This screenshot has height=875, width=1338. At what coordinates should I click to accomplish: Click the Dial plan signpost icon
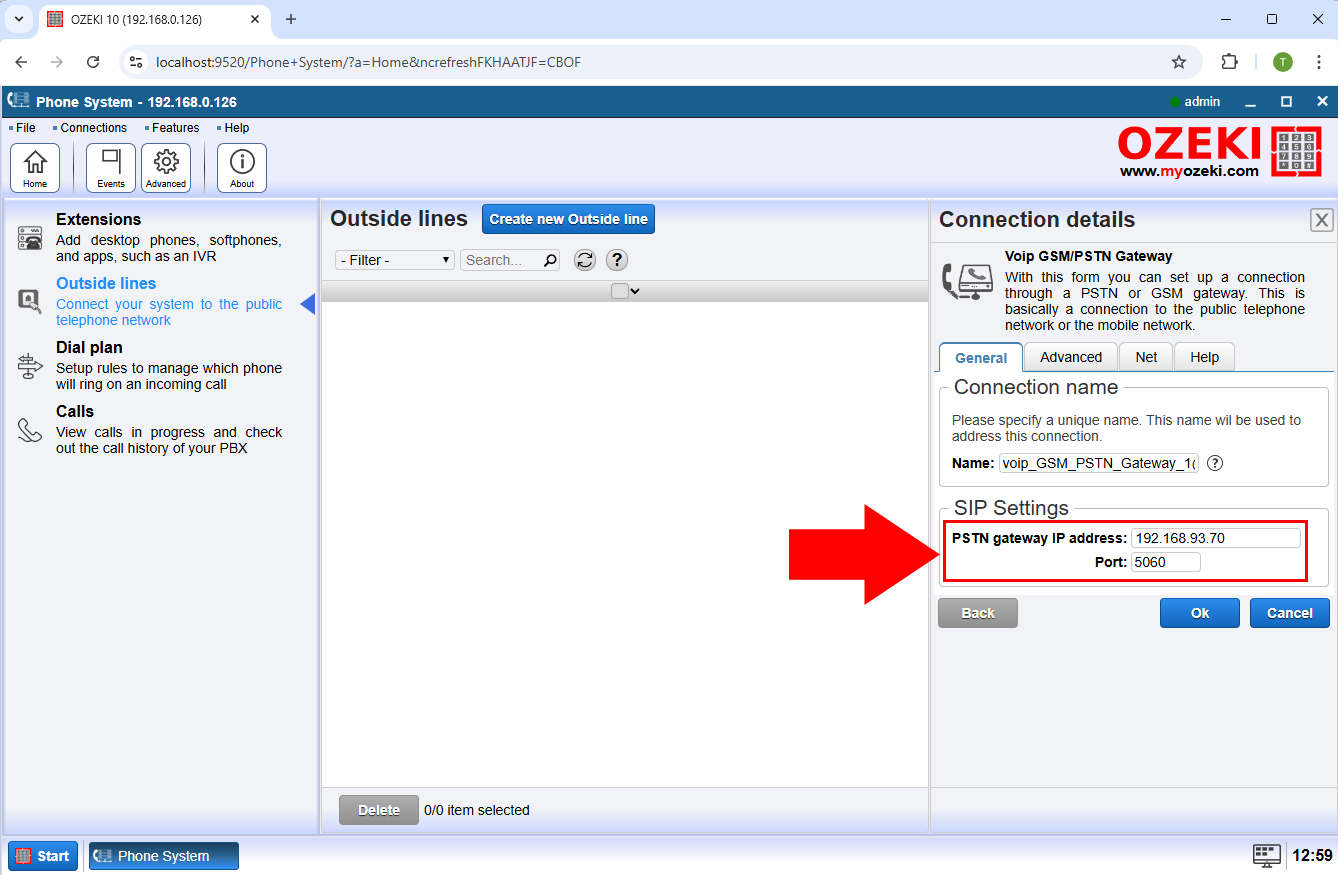[30, 366]
